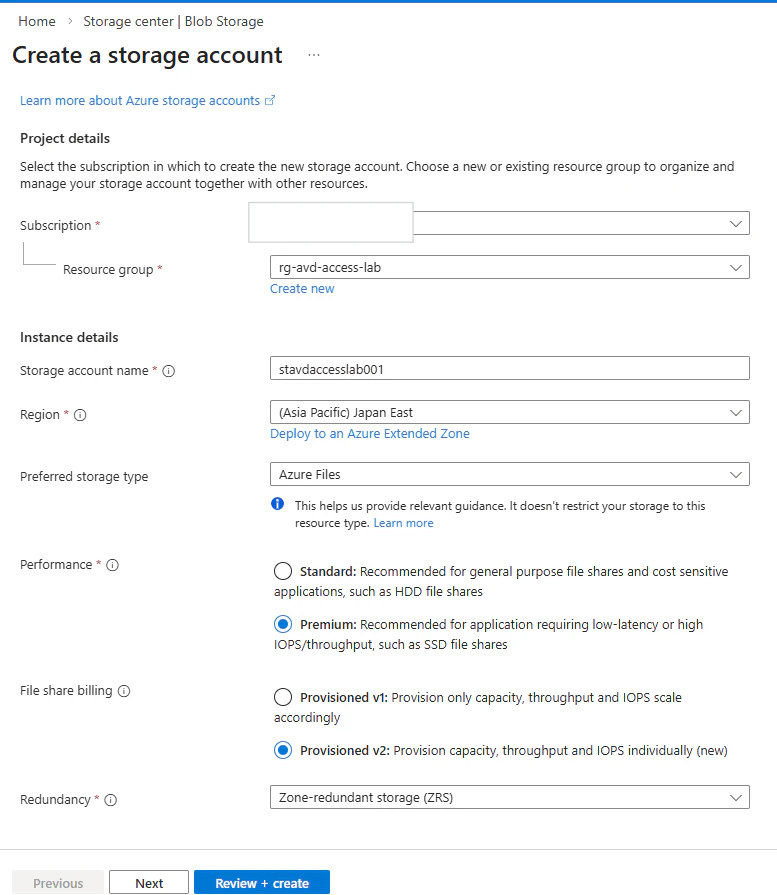777x895 pixels.
Task: Click the Subscription field label
Action: pos(55,225)
